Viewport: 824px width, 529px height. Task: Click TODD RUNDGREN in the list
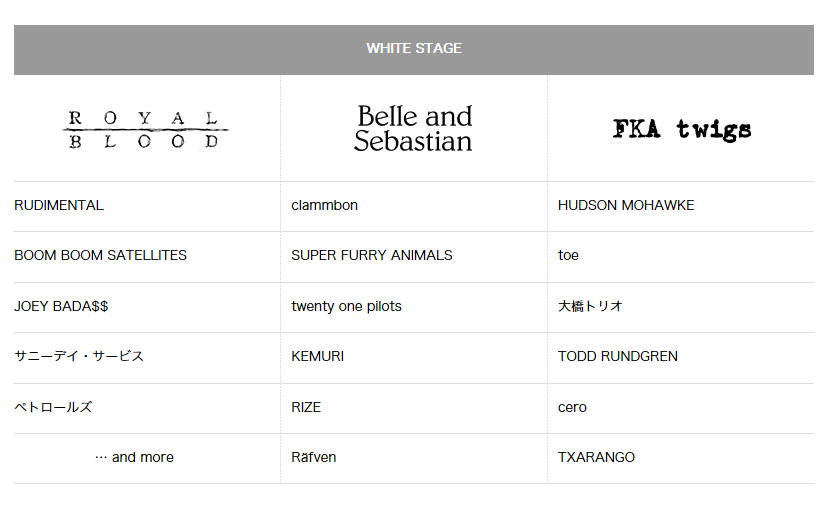tap(617, 356)
